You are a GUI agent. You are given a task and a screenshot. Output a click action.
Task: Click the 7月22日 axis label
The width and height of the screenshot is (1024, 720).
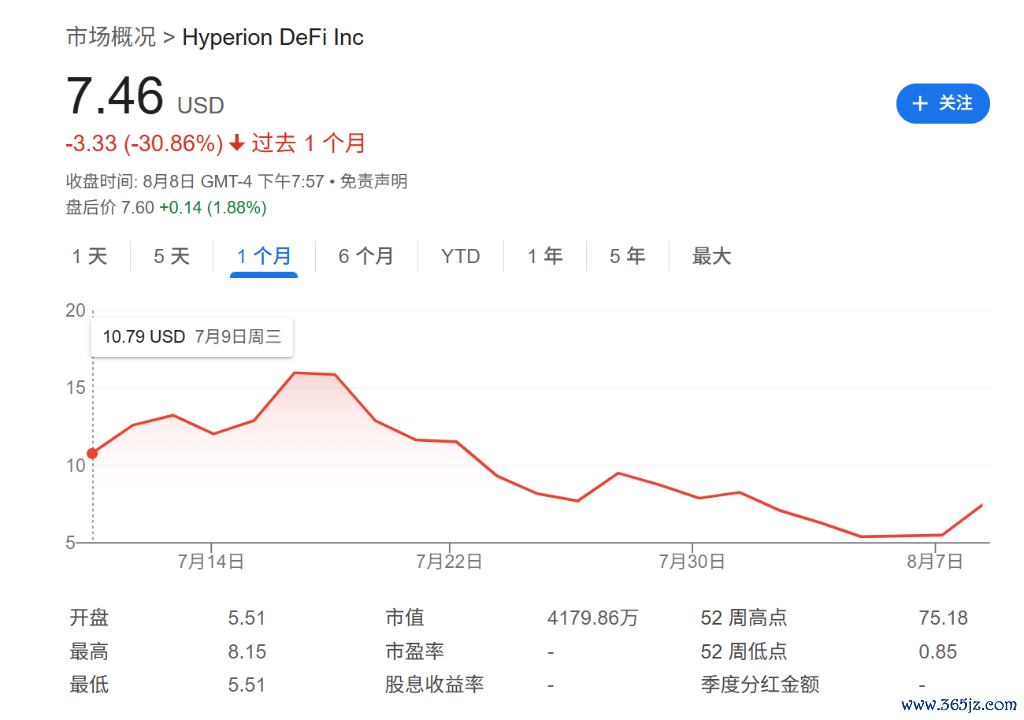click(449, 561)
